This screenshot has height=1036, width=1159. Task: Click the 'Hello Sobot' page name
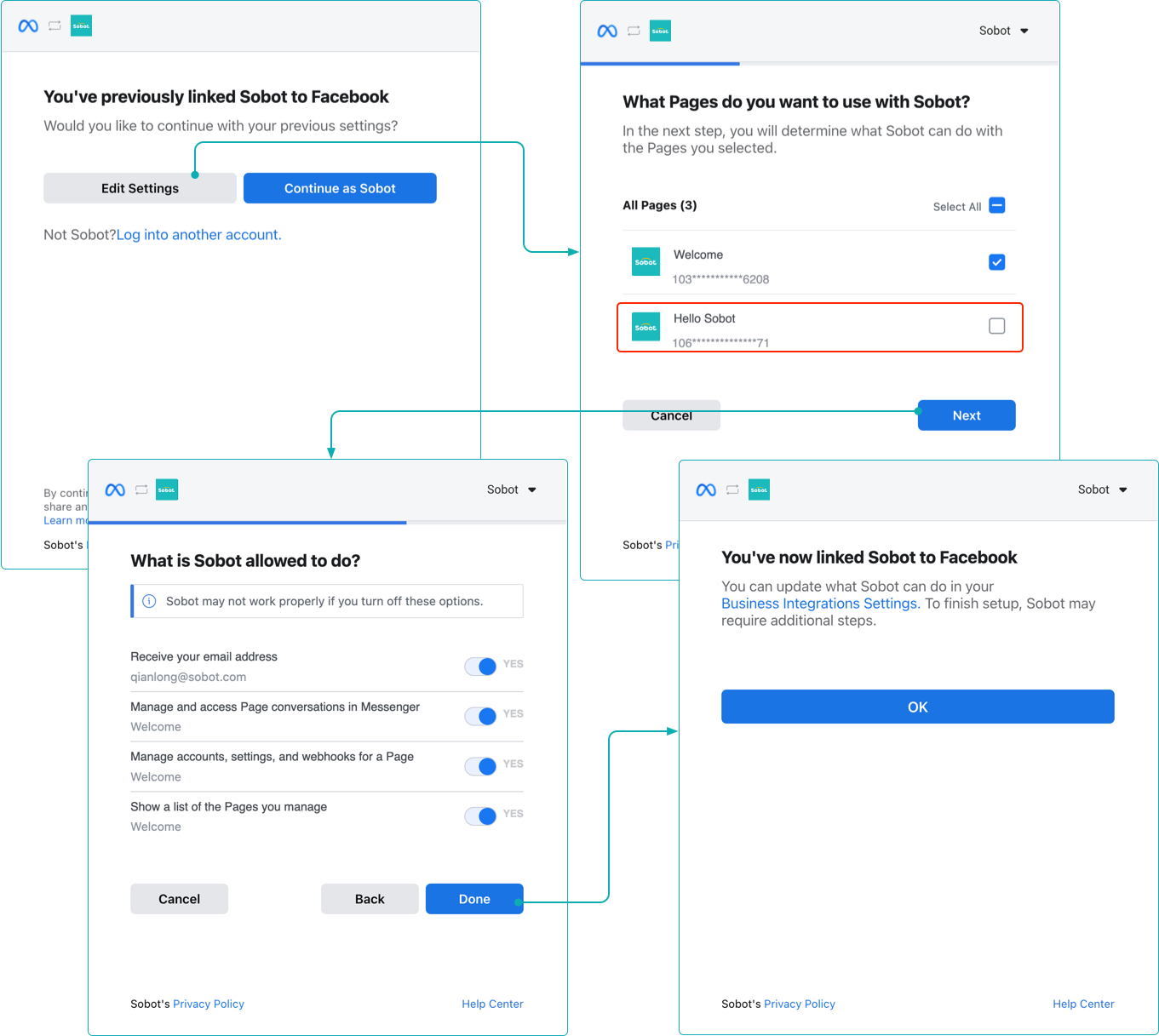[704, 318]
